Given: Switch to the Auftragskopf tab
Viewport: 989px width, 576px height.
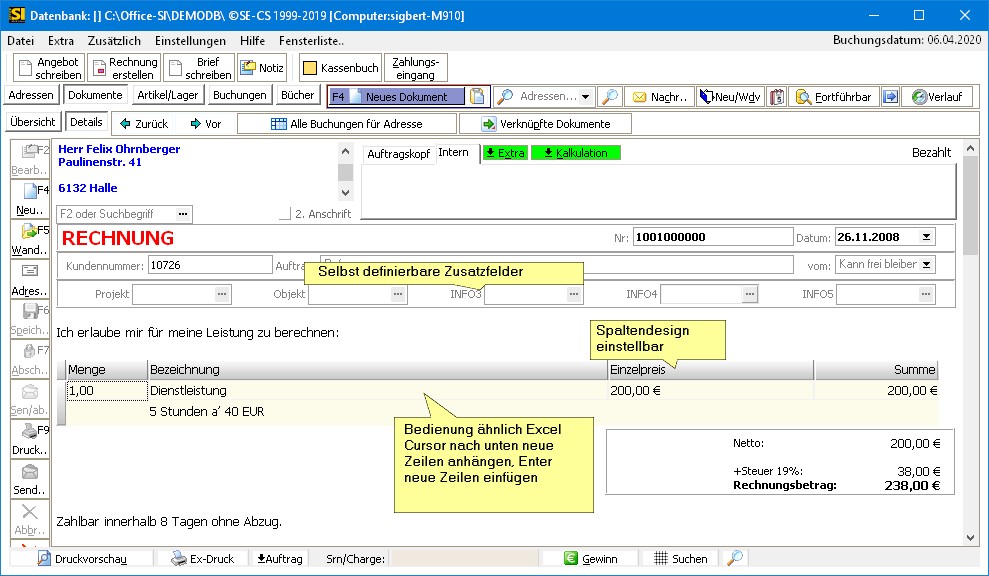Looking at the screenshot, I should click(398, 154).
